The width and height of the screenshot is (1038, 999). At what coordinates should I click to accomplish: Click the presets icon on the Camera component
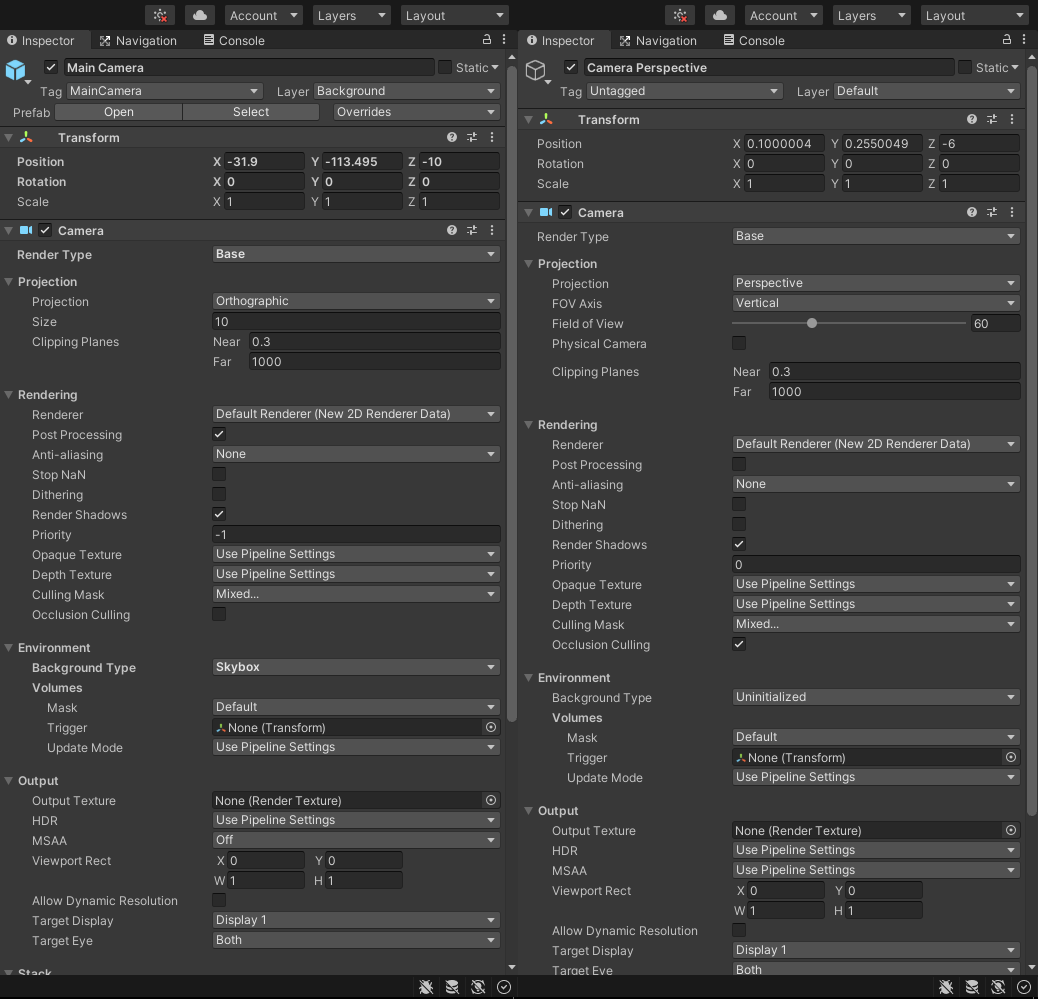tap(471, 230)
